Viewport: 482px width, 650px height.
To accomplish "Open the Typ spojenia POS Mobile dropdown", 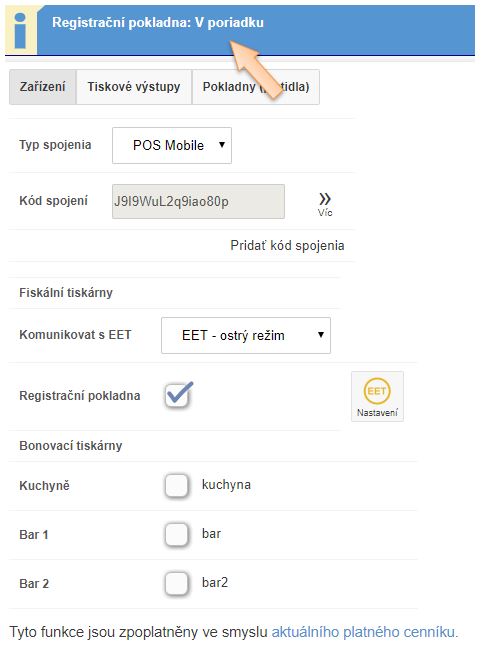I will point(172,146).
